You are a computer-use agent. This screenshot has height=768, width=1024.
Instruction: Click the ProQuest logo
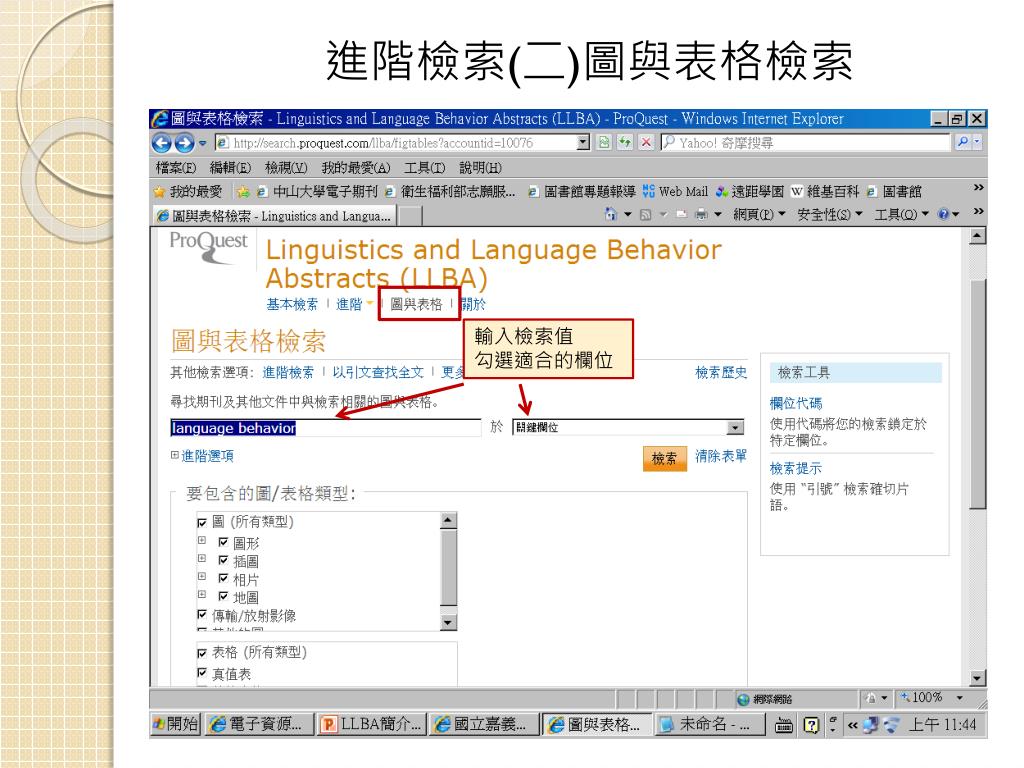[209, 247]
